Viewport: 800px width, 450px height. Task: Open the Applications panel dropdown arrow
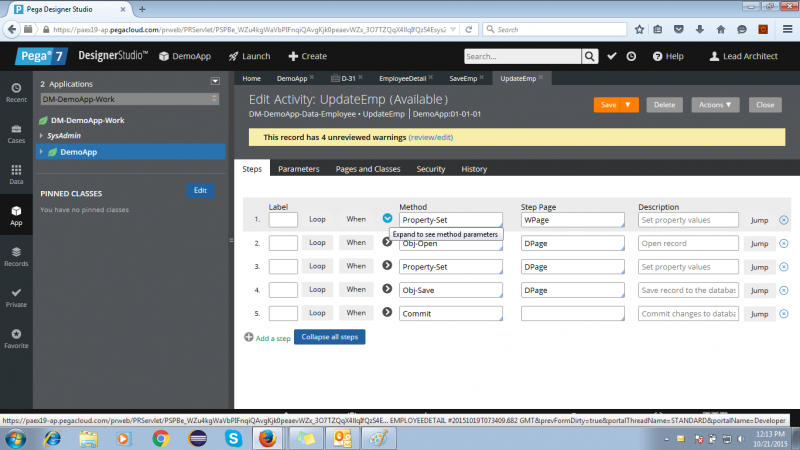215,81
